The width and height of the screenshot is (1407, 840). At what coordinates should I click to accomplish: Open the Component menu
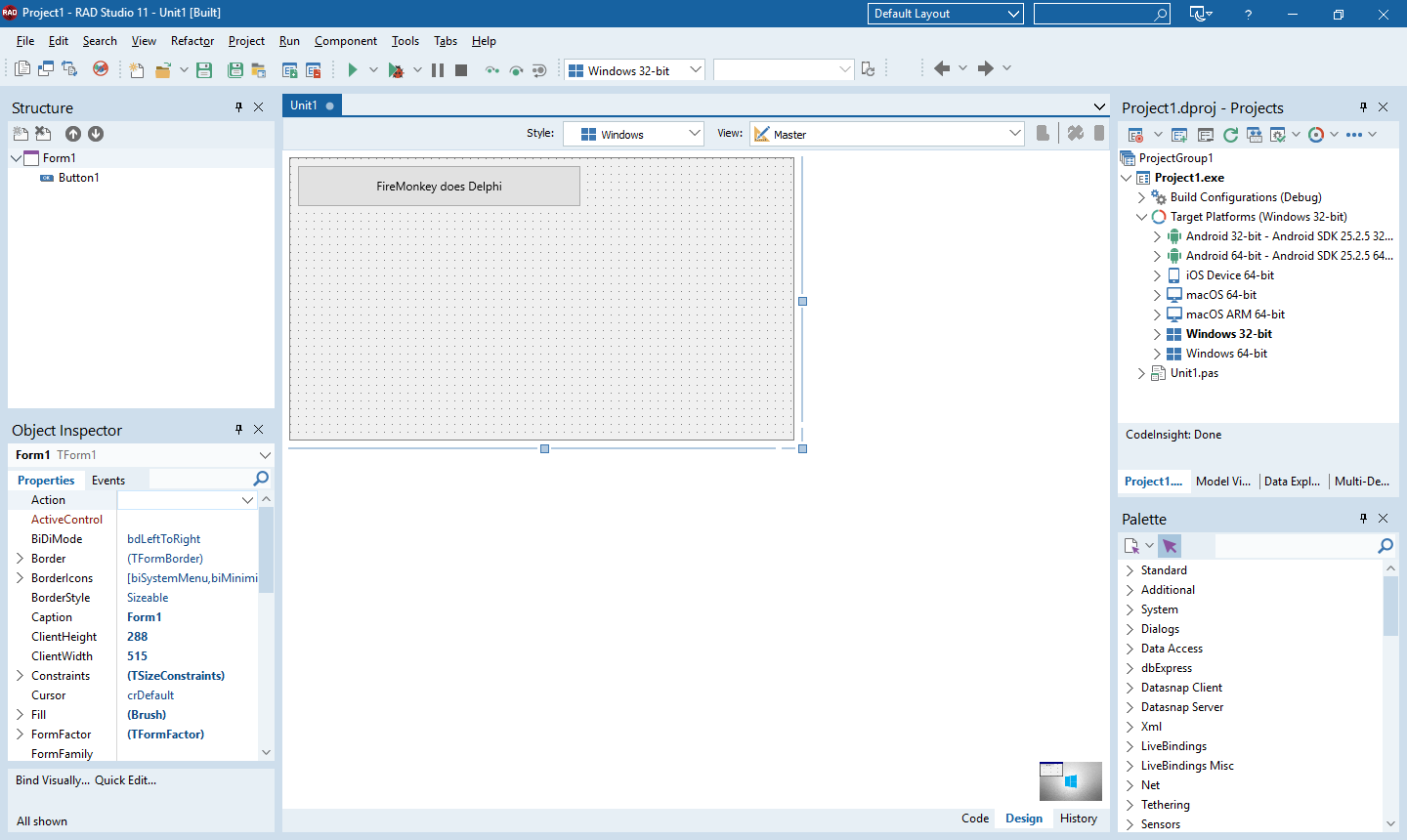point(346,41)
